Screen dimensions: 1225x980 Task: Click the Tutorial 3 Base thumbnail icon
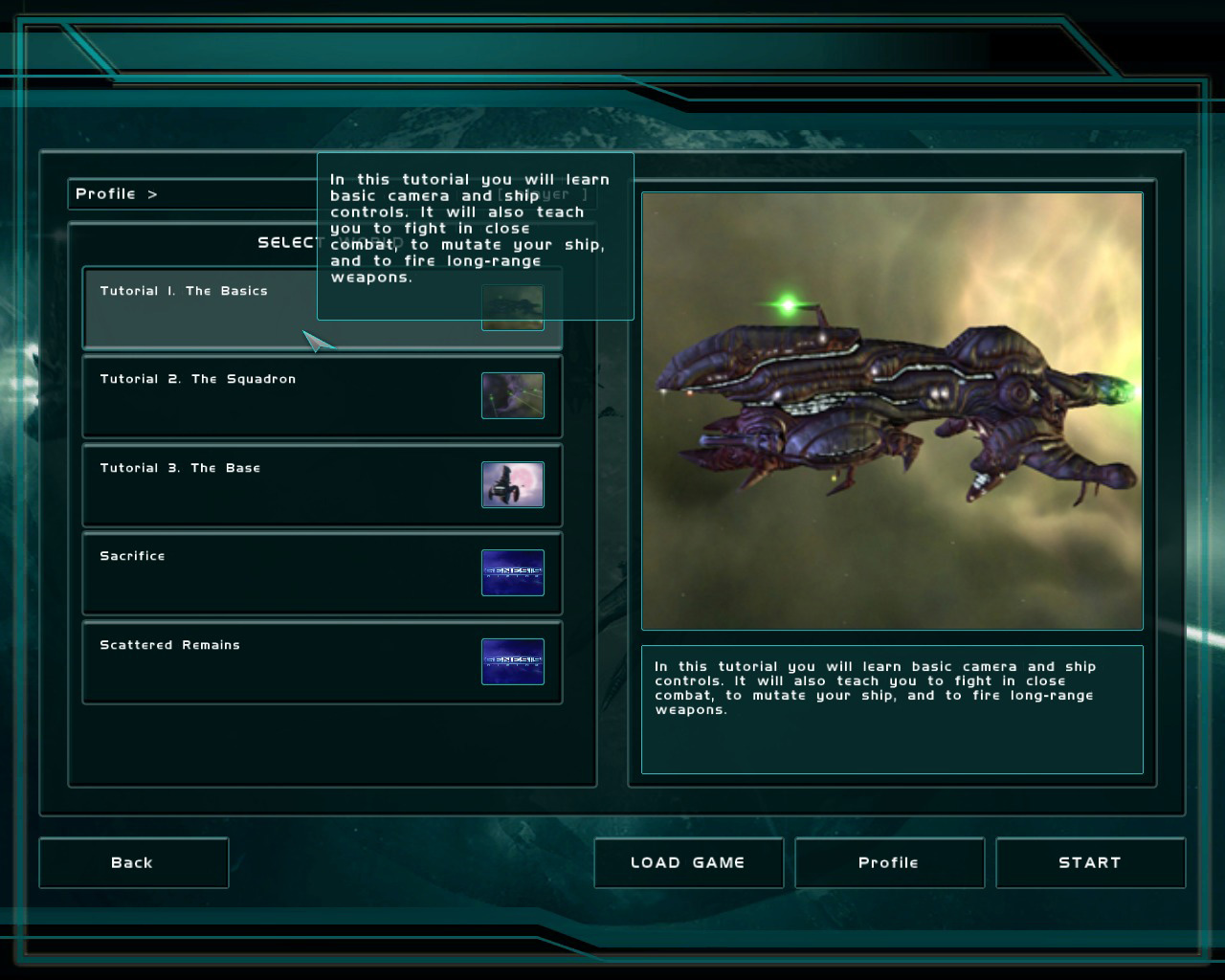pyautogui.click(x=513, y=484)
